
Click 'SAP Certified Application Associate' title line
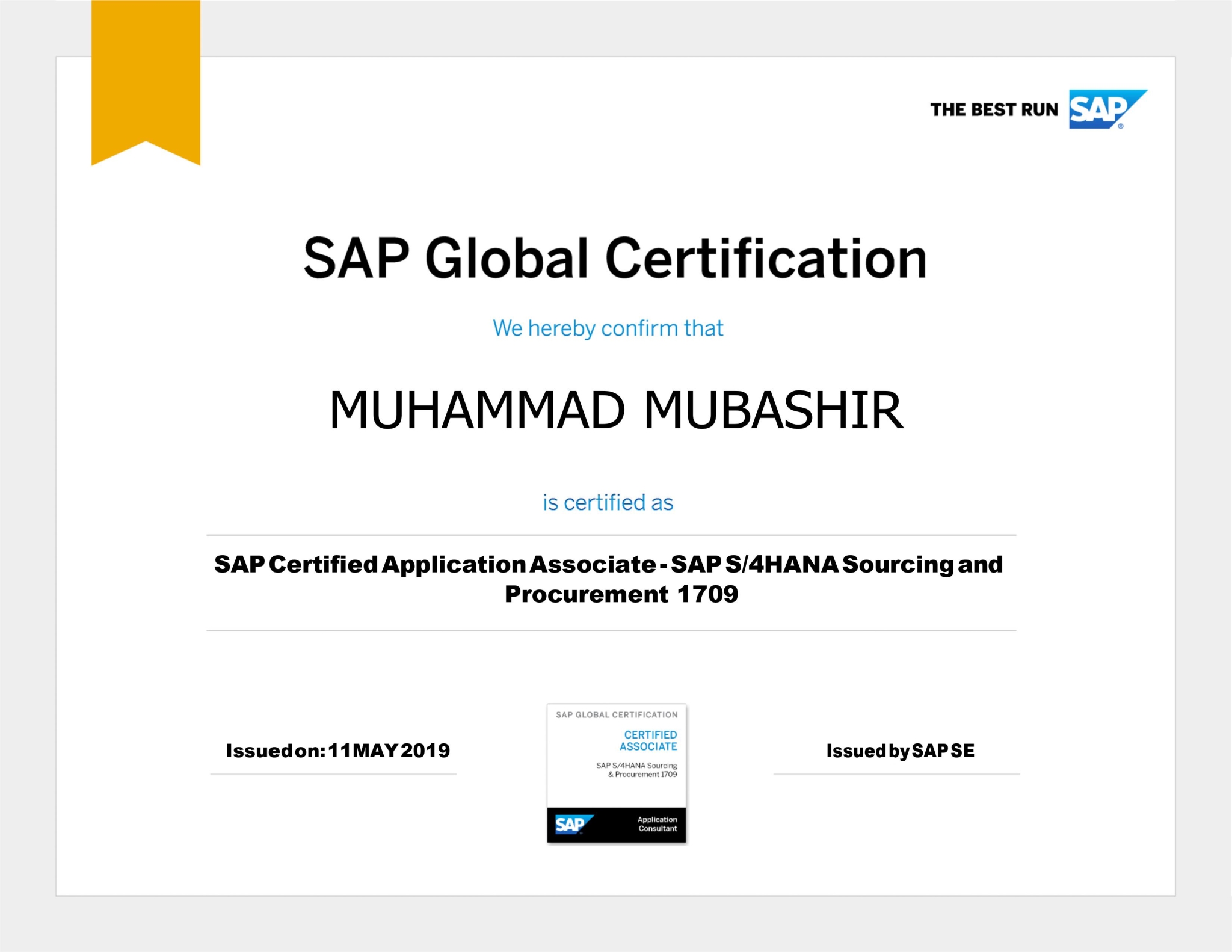click(x=609, y=564)
